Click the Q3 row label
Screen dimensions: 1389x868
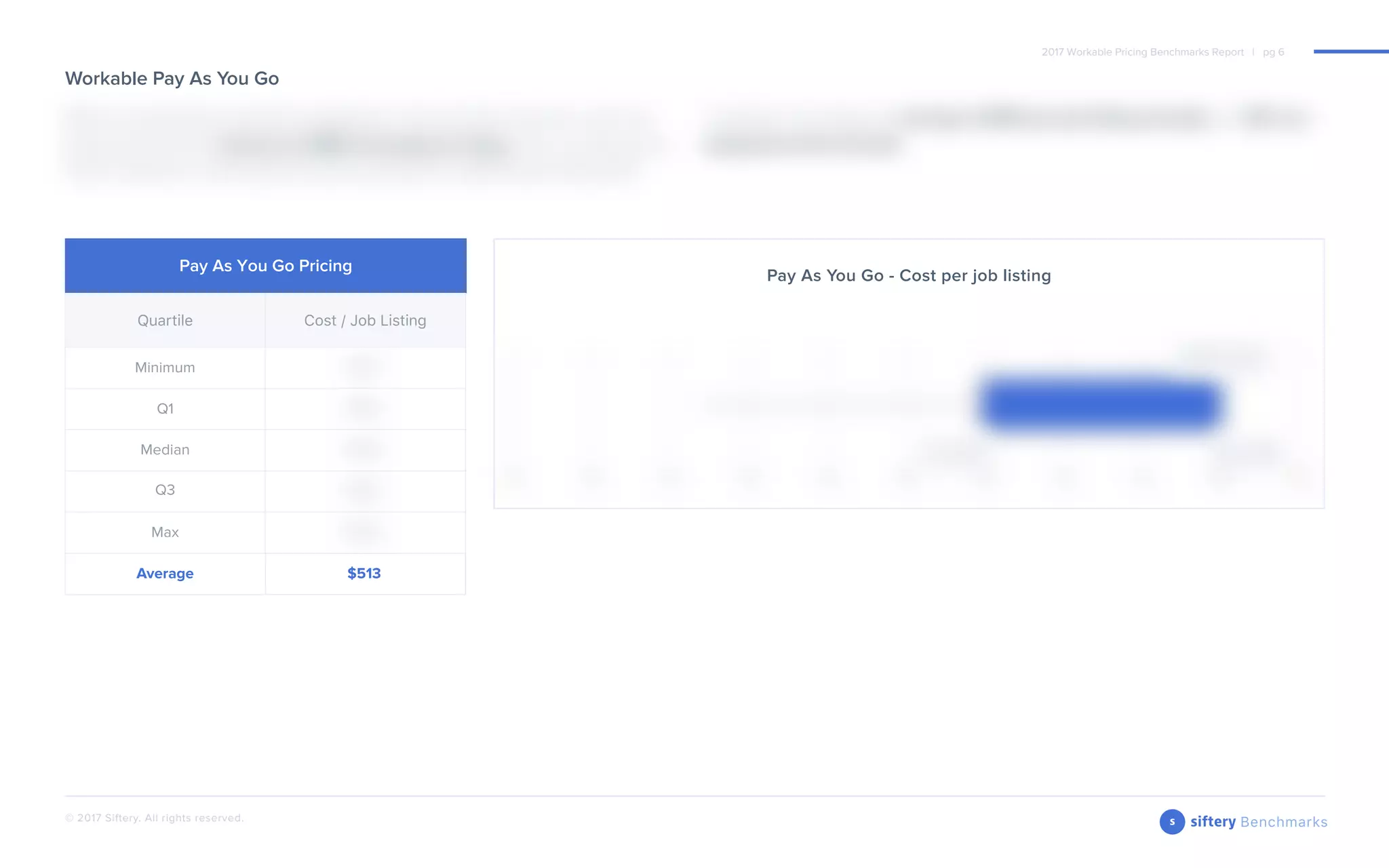[x=165, y=490]
